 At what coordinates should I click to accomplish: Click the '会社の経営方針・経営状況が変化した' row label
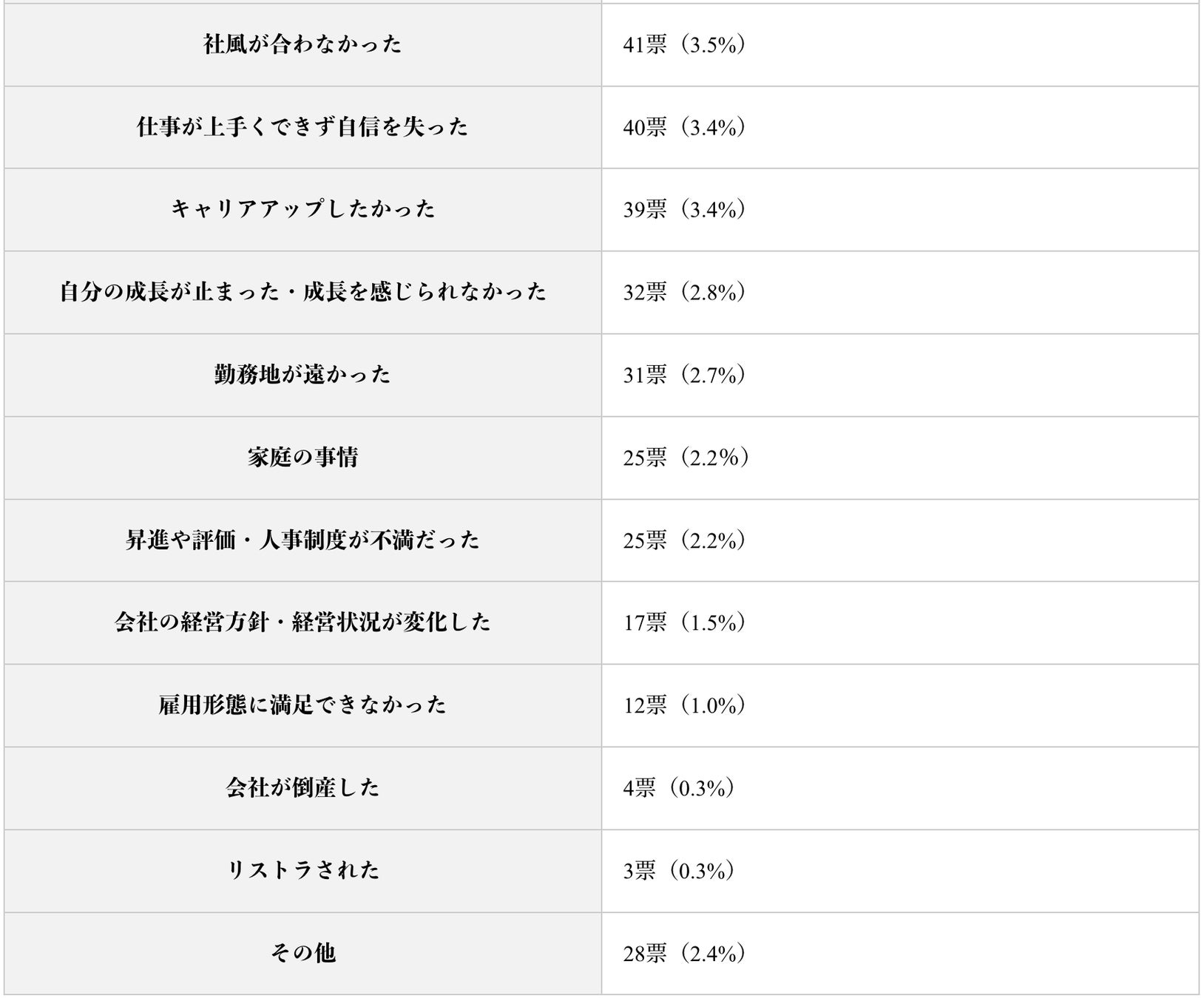[x=302, y=622]
